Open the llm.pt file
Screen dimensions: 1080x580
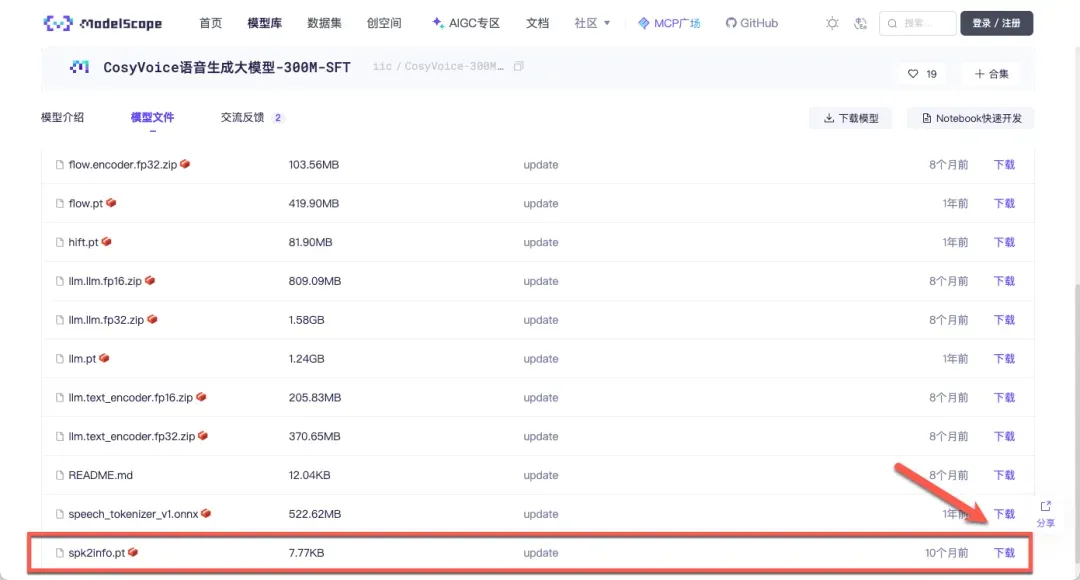82,358
